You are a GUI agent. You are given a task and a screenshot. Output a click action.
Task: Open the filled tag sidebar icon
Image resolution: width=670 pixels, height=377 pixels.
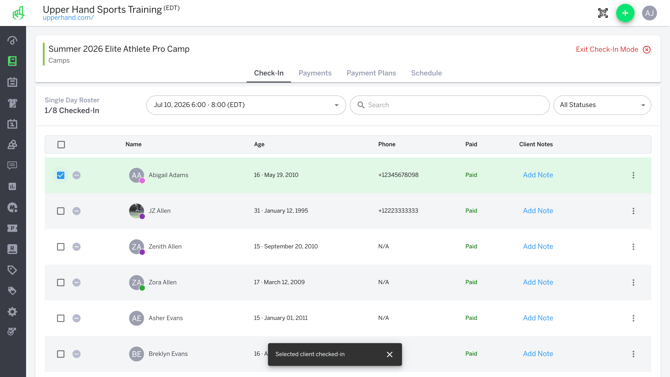[12, 291]
